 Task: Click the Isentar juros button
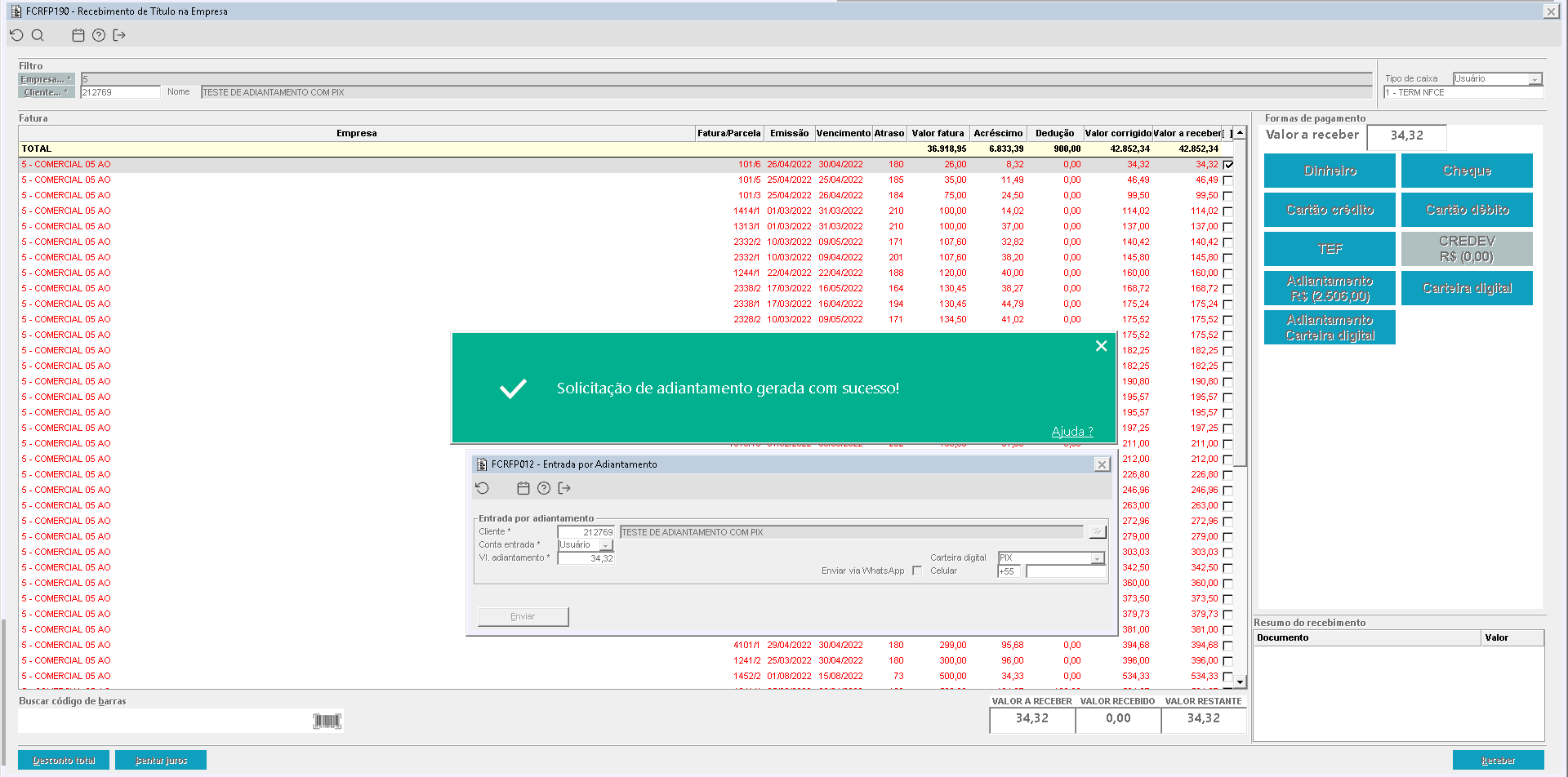[161, 760]
